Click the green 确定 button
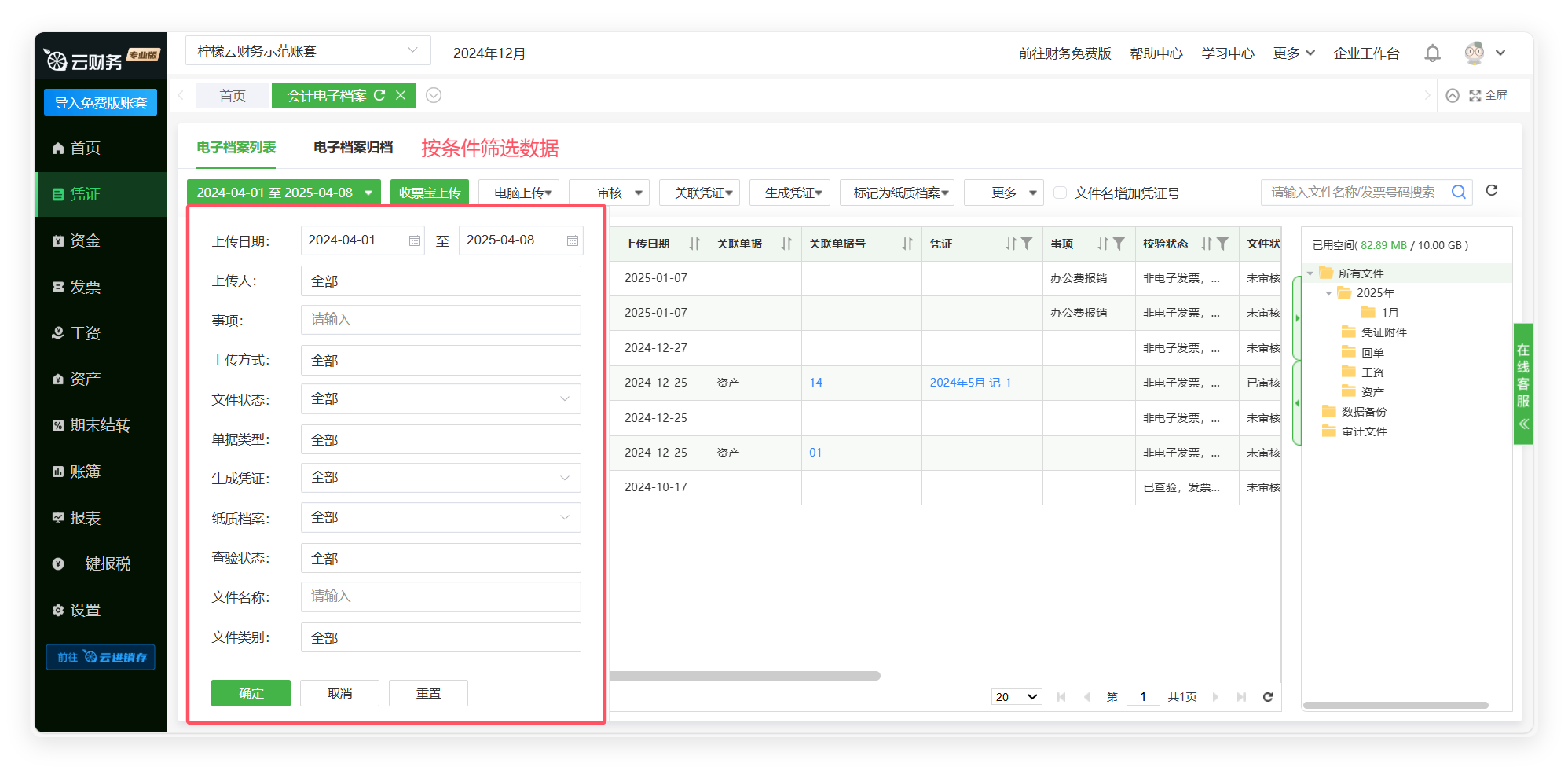Screen dimensions: 1568x767 251,693
